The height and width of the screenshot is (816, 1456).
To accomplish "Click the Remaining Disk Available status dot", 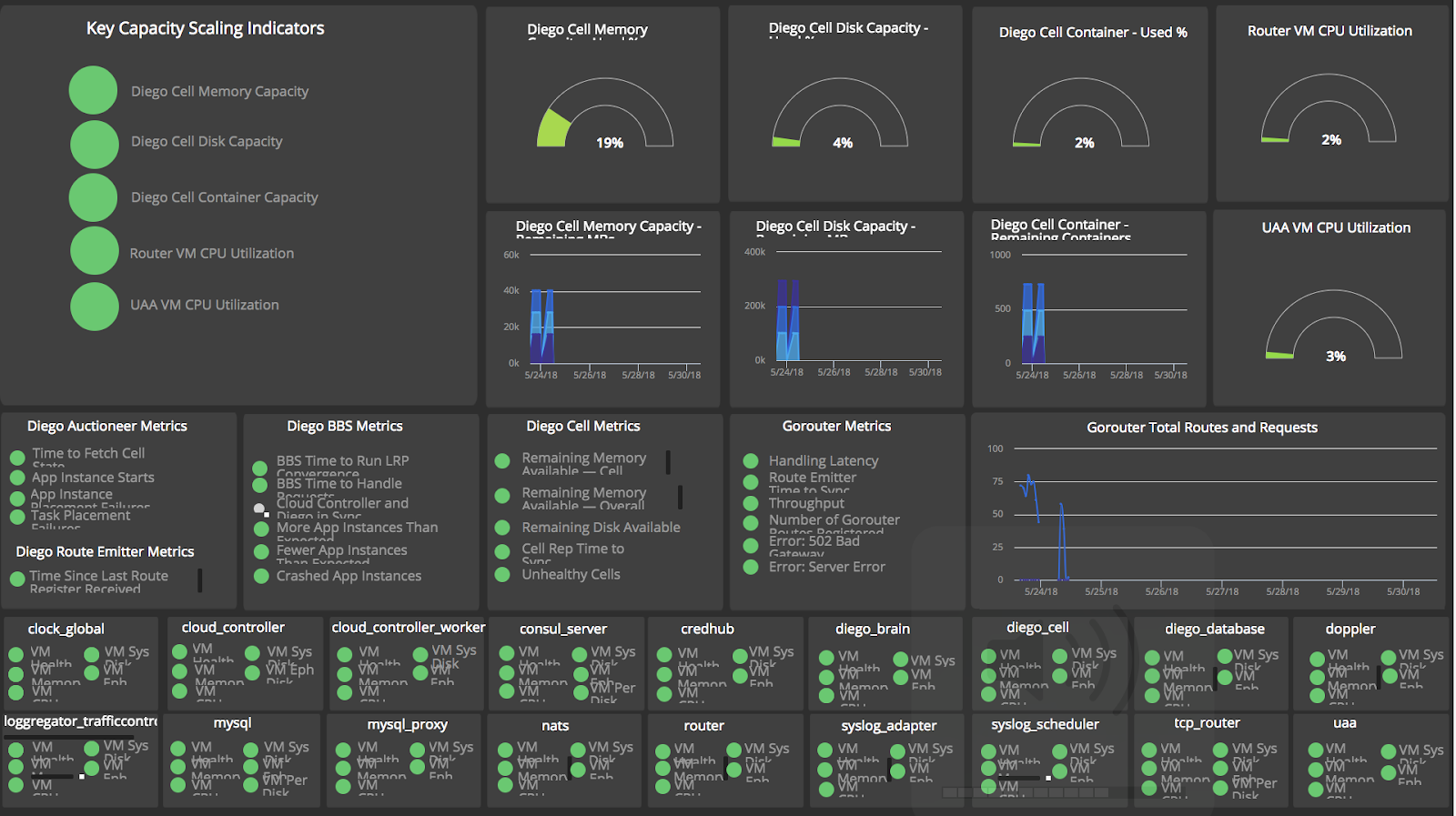I will [502, 528].
